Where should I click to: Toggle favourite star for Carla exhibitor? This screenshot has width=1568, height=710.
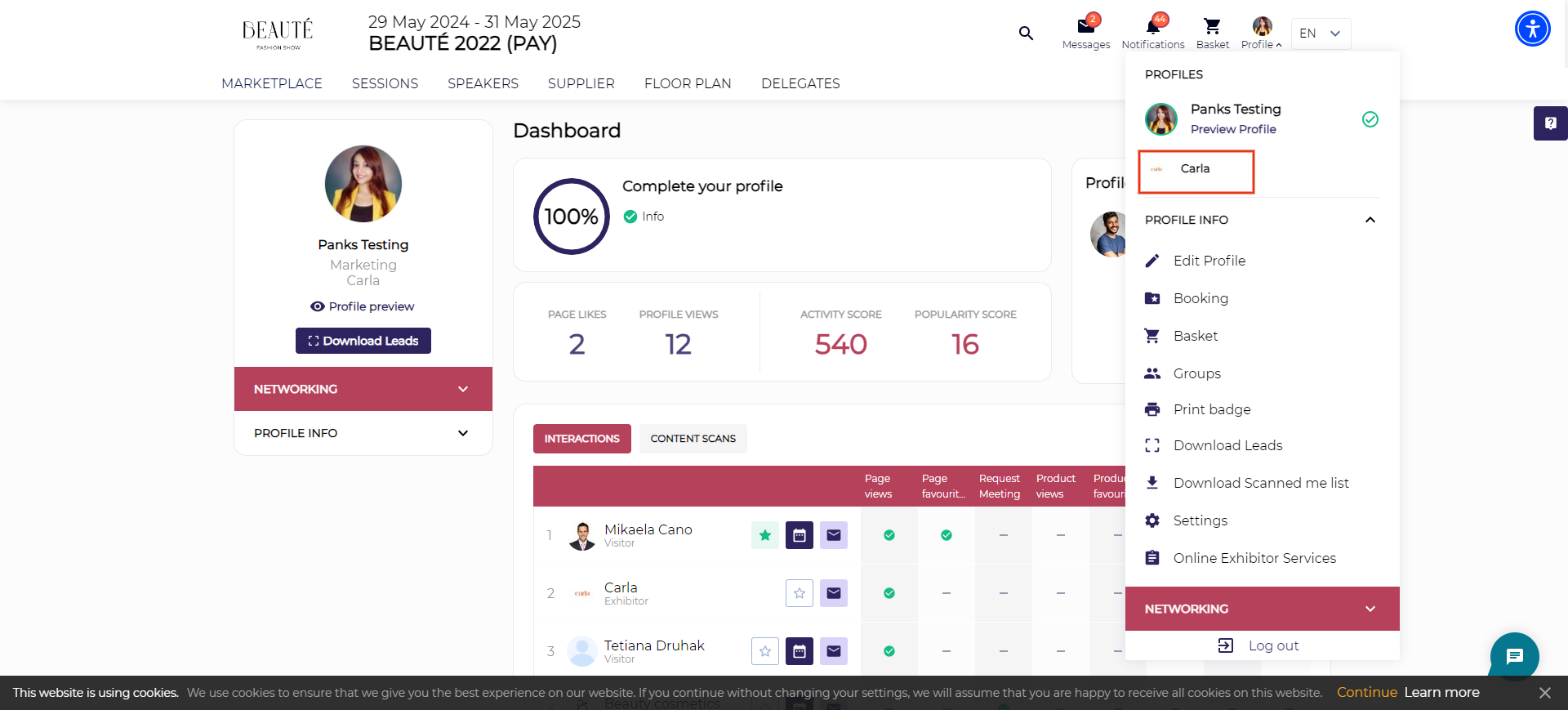coord(800,593)
